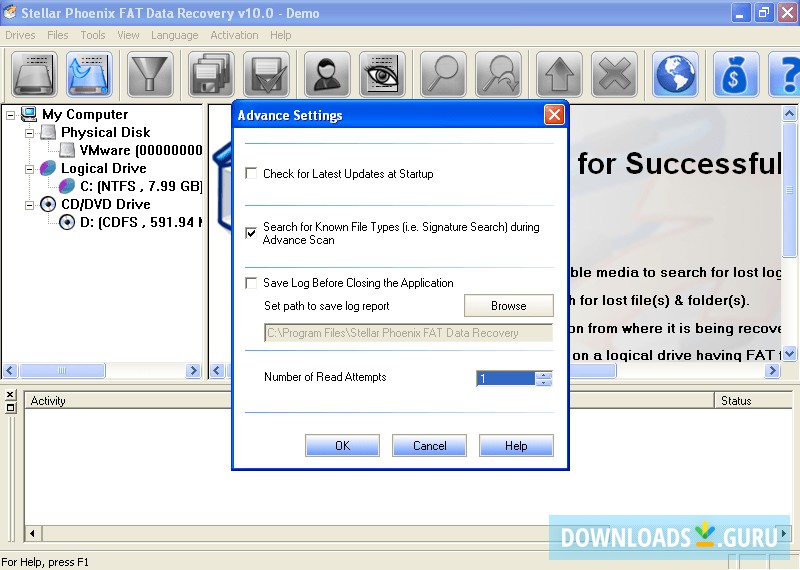Screen dimensions: 800x570
Task: Click the Physical Disk drive icon
Action: pyautogui.click(x=48, y=132)
